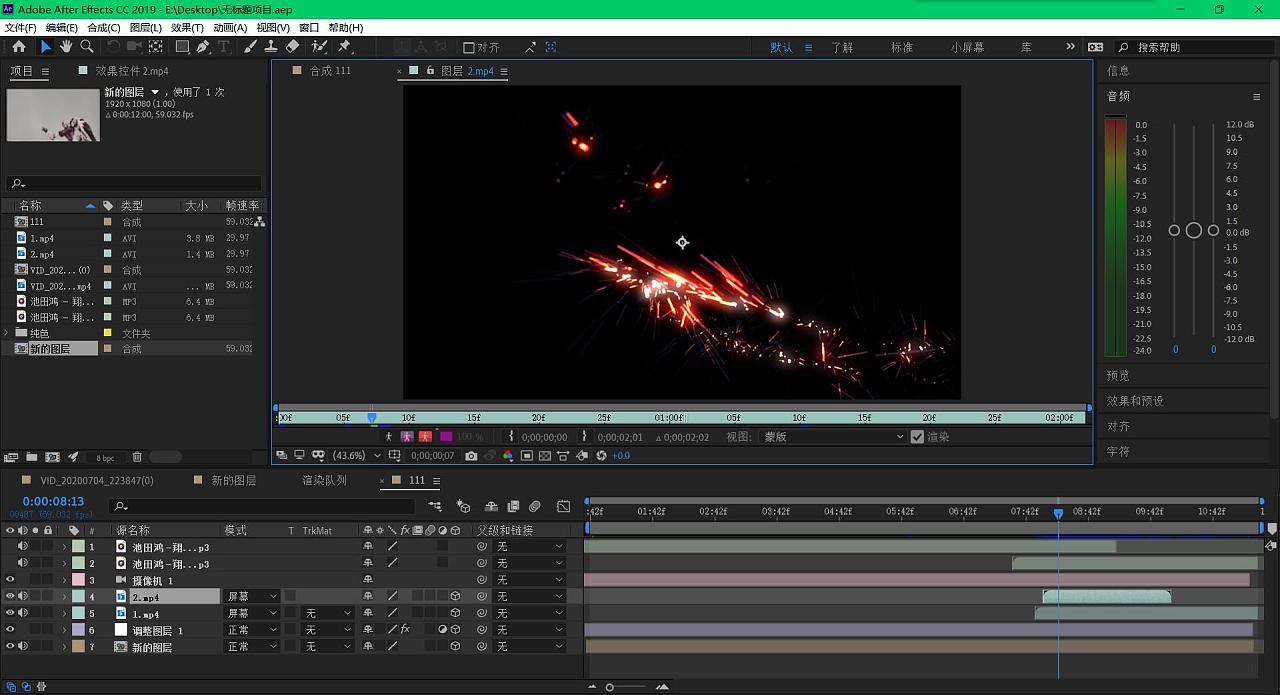Switch to the 渲染队列 tab
Screen dimensions: 1280x695
tap(325, 480)
